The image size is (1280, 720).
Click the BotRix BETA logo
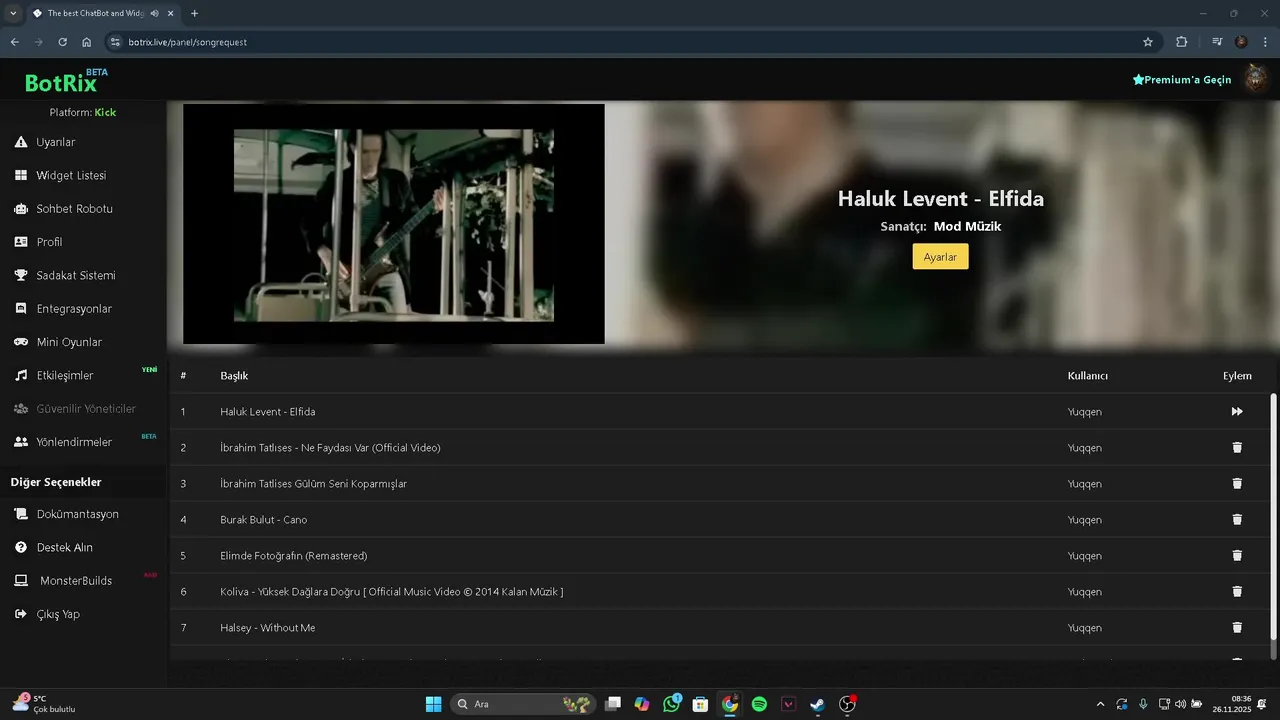(x=66, y=81)
